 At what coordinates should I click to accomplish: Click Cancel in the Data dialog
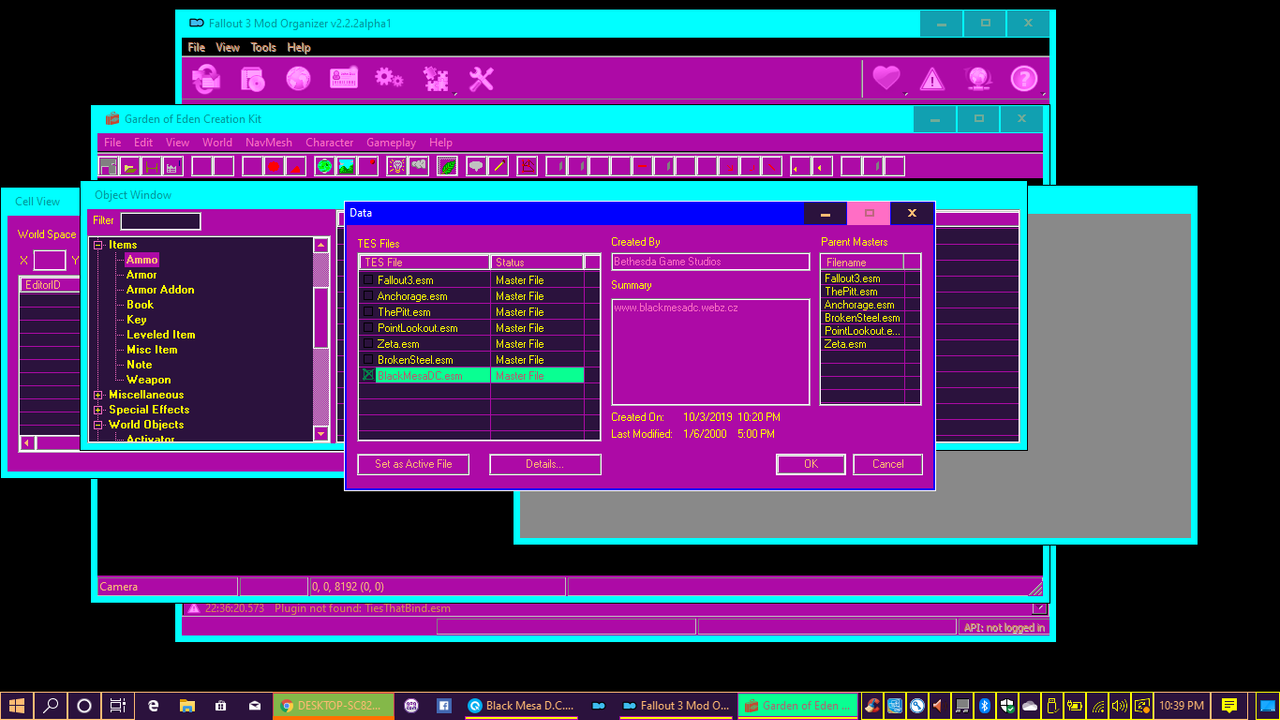point(888,464)
